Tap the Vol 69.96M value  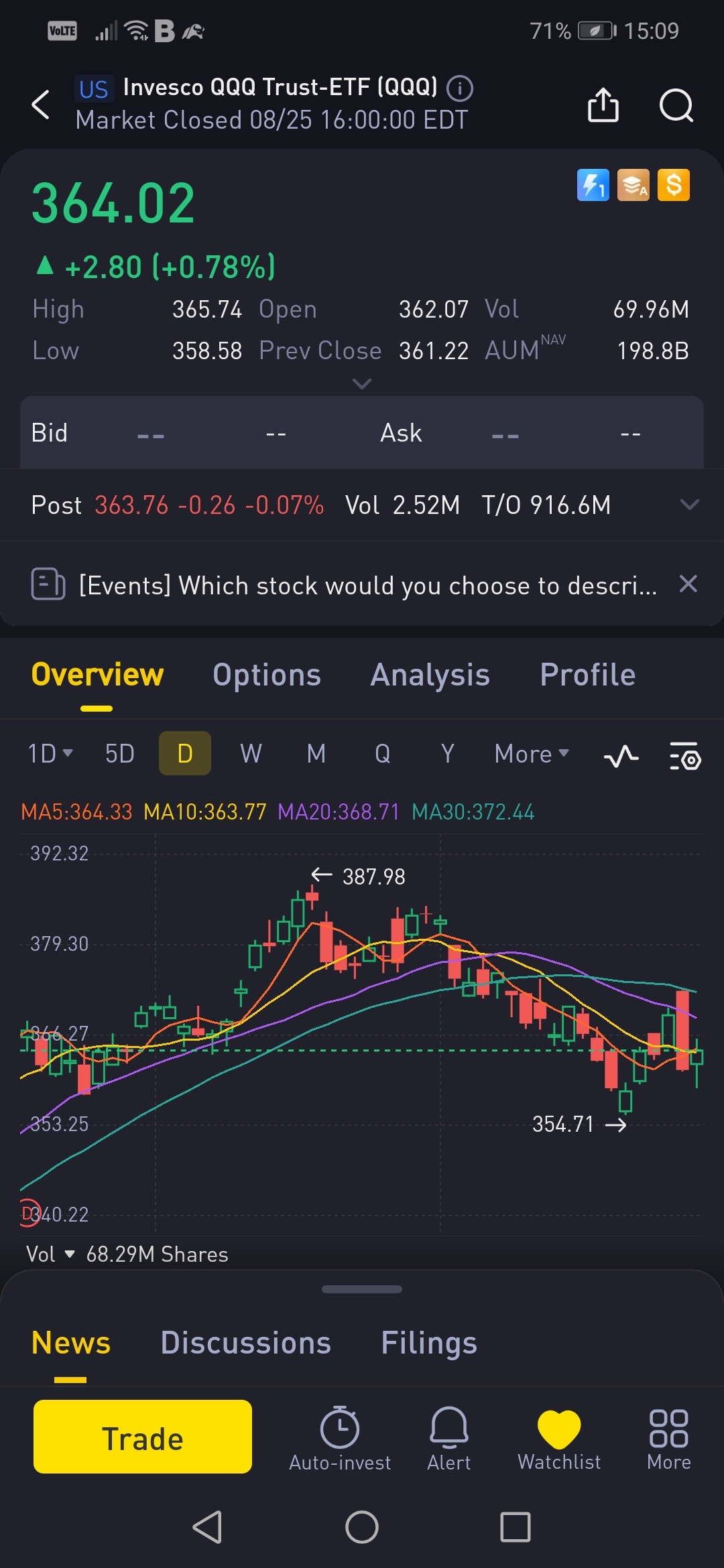651,309
